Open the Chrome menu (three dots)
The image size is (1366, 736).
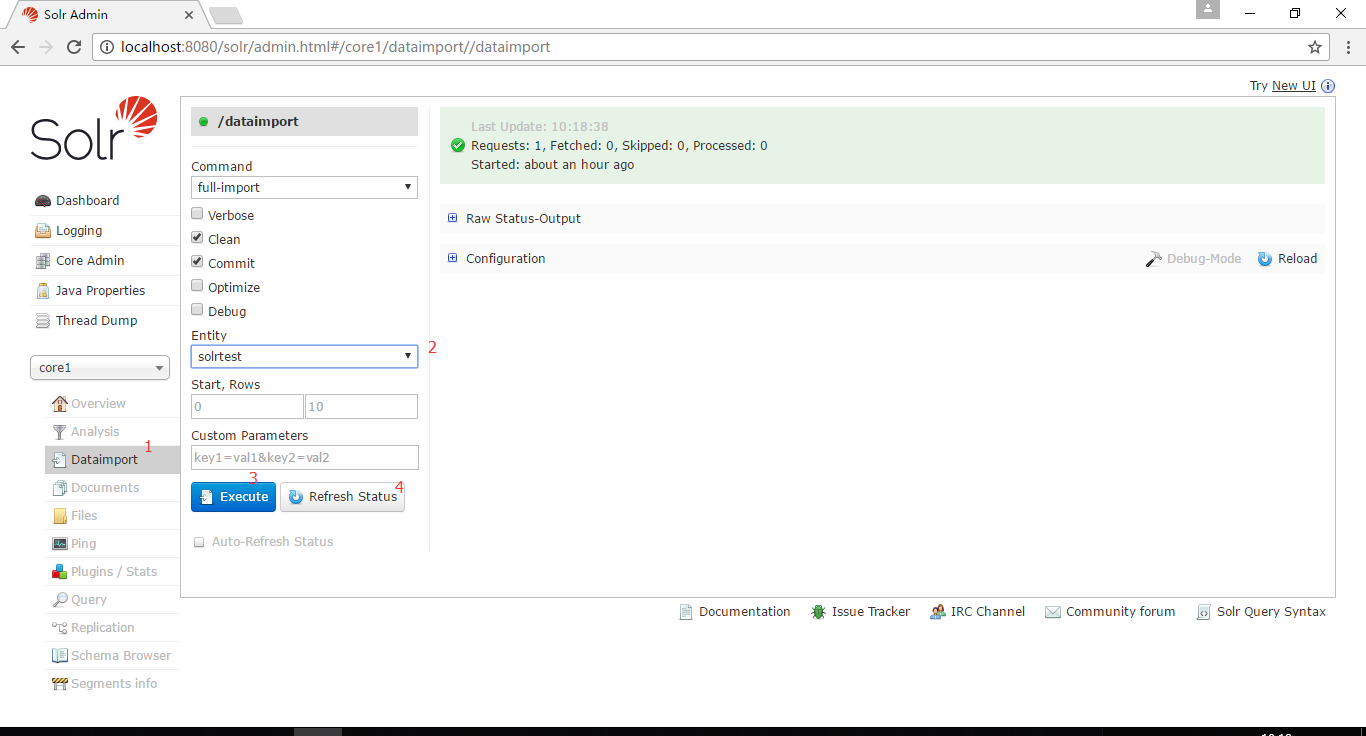point(1347,47)
